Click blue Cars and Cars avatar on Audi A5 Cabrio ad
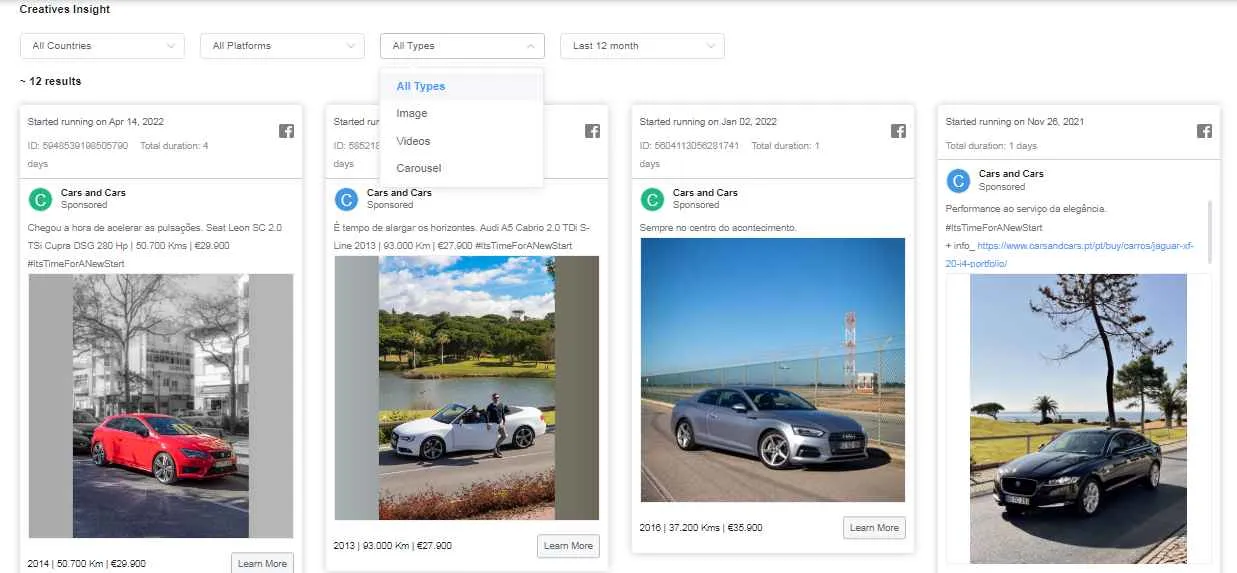This screenshot has width=1237, height=573. pyautogui.click(x=346, y=199)
